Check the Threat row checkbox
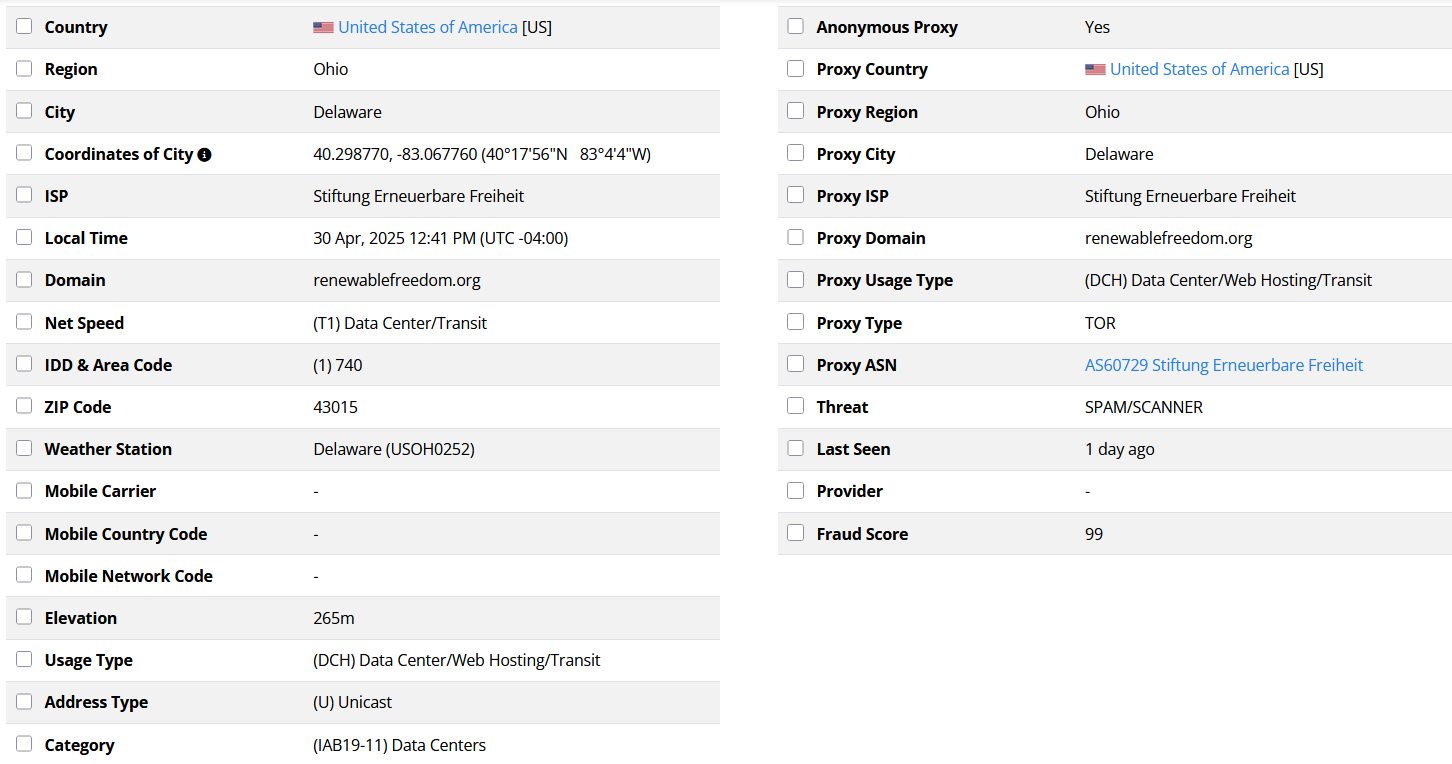The height and width of the screenshot is (764, 1452). coord(796,406)
